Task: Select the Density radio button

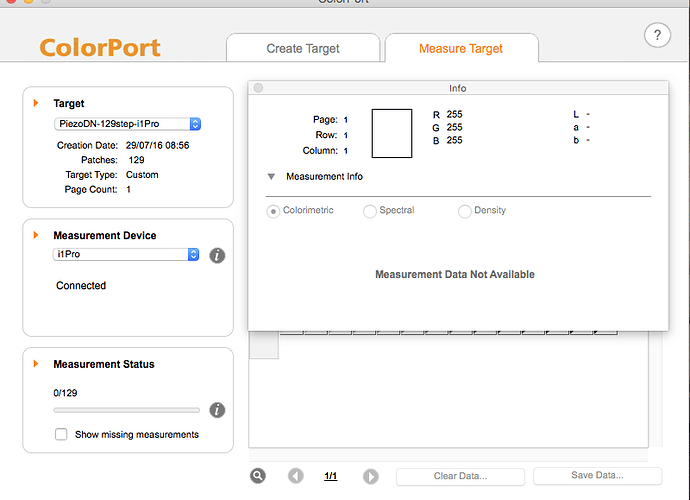Action: pyautogui.click(x=465, y=211)
